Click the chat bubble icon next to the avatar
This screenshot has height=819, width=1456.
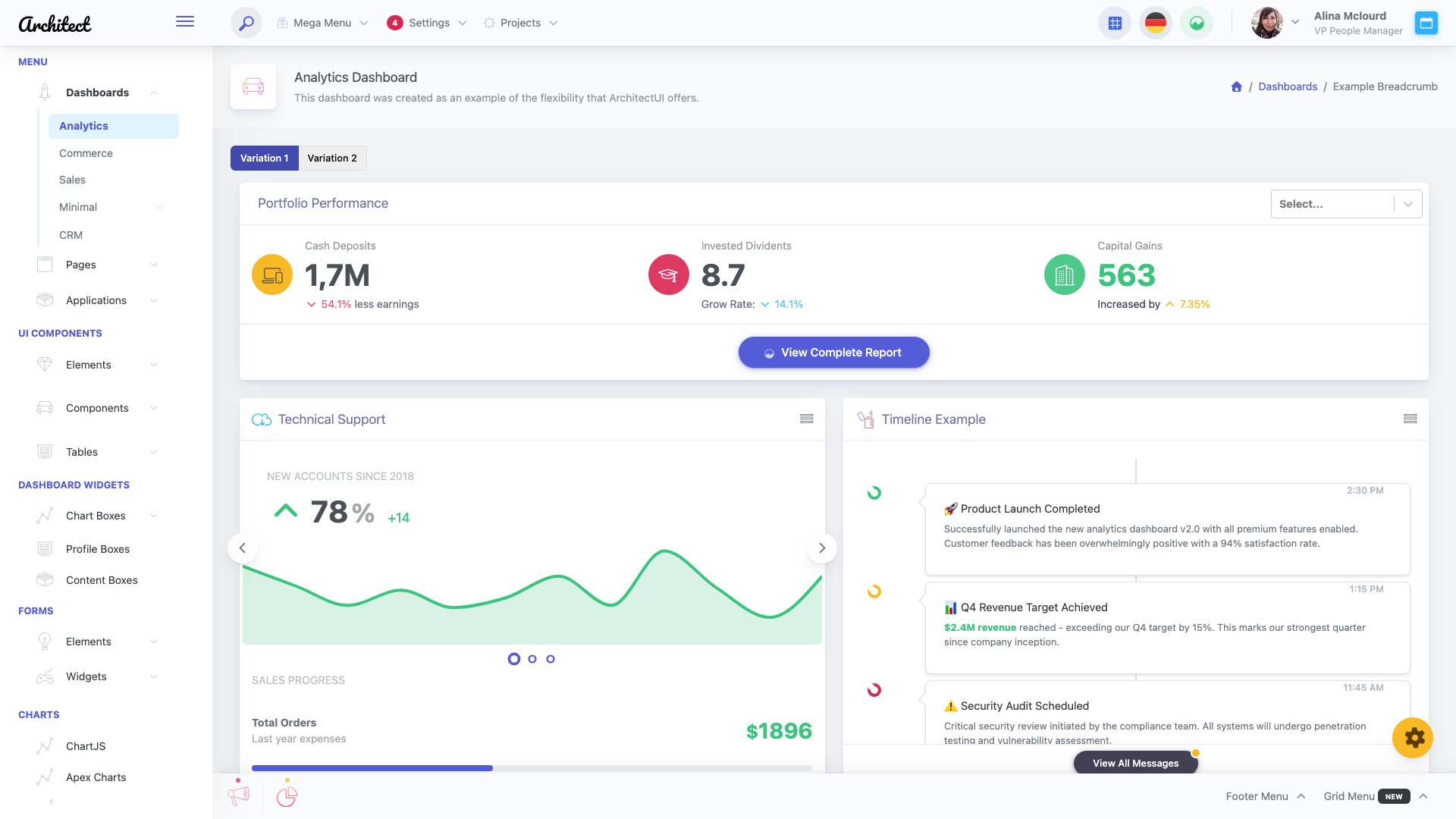pos(1426,23)
